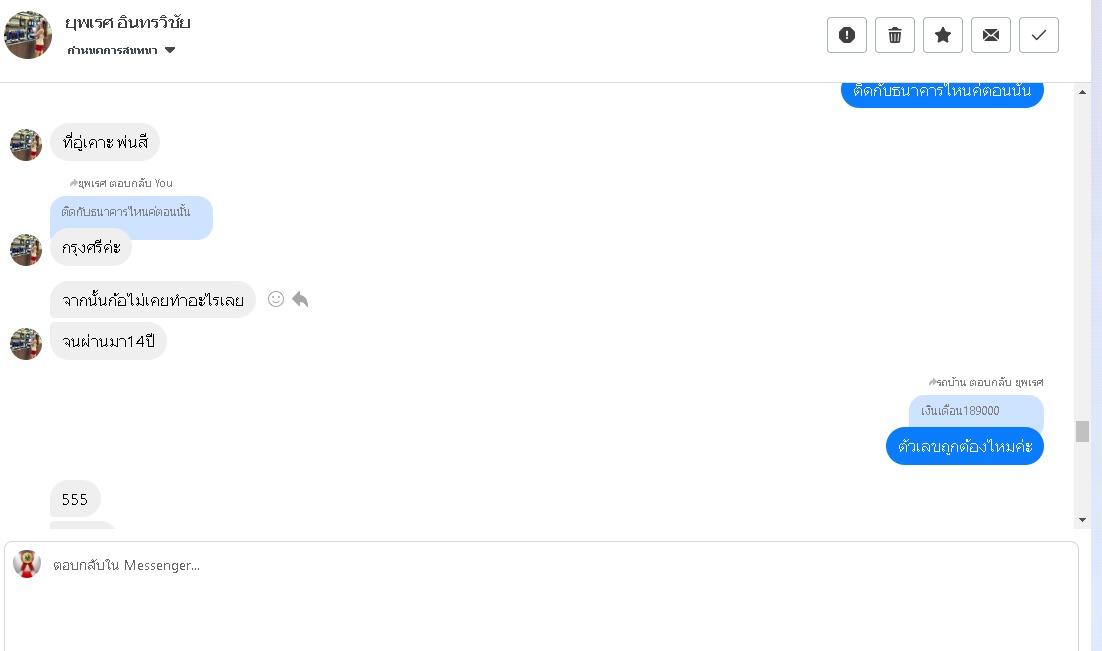Reply to จากนั้นก้อไม่เคยทำอะไรเลย message with arrow icon

[x=300, y=299]
